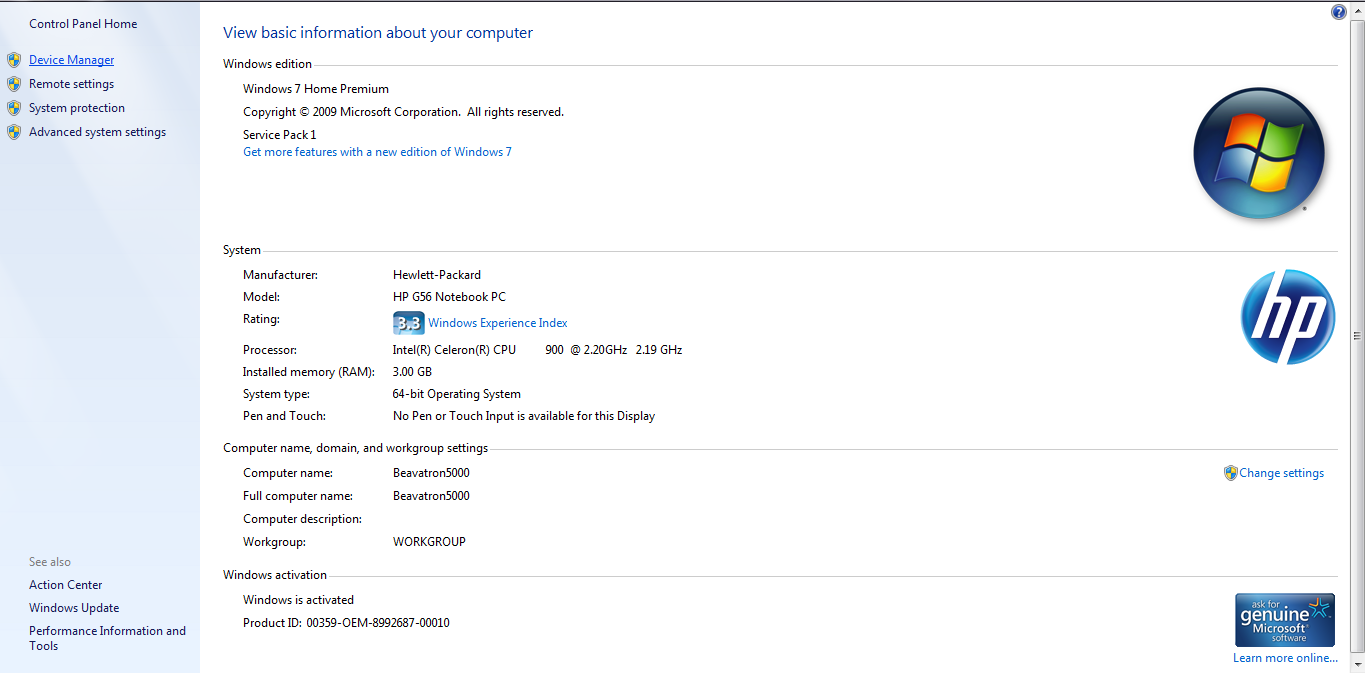Click the Intel(R) Celeron(R) CPU processor text
Viewport: 1365px width, 673px height.
(537, 350)
